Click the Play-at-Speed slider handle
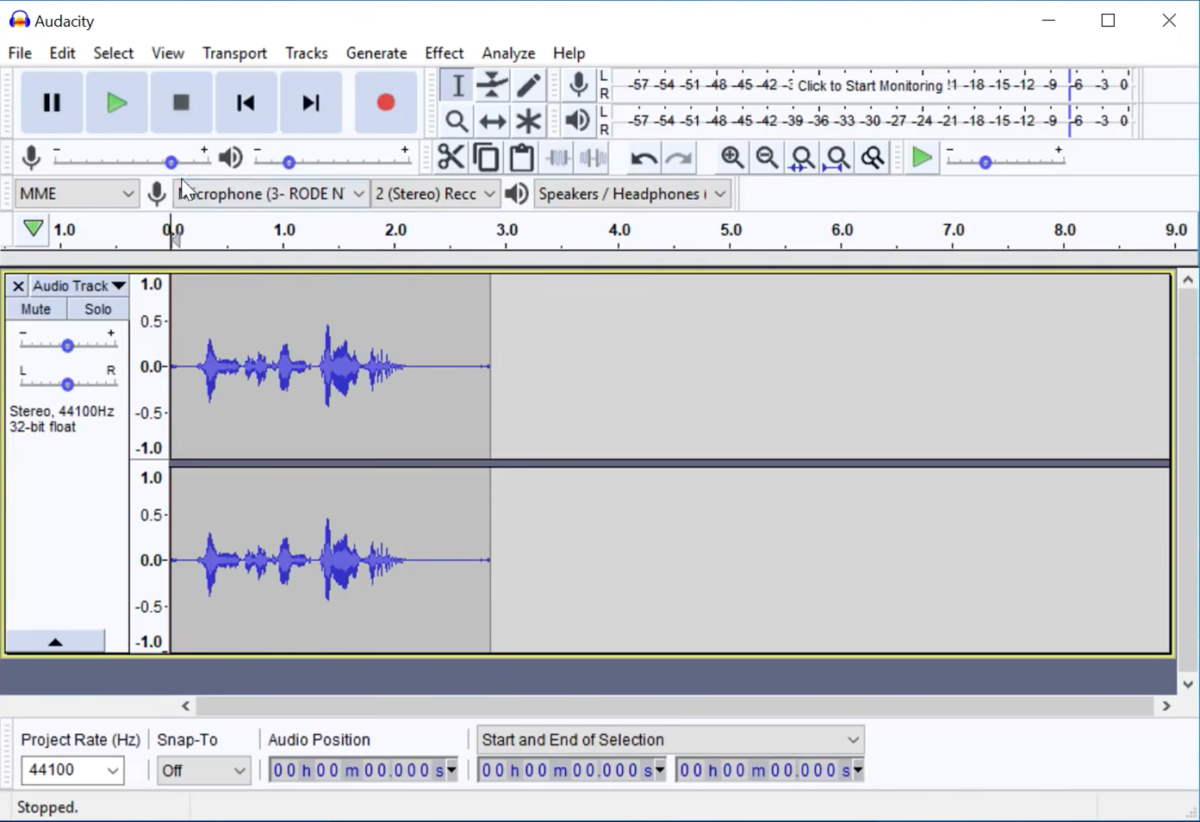Viewport: 1200px width, 822px height. (985, 162)
